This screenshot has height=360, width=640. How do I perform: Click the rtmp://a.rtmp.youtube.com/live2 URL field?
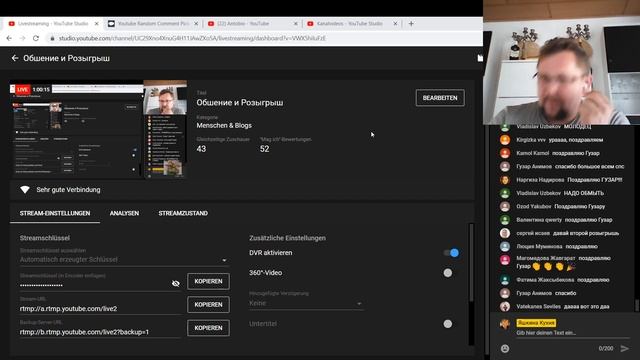100,309
